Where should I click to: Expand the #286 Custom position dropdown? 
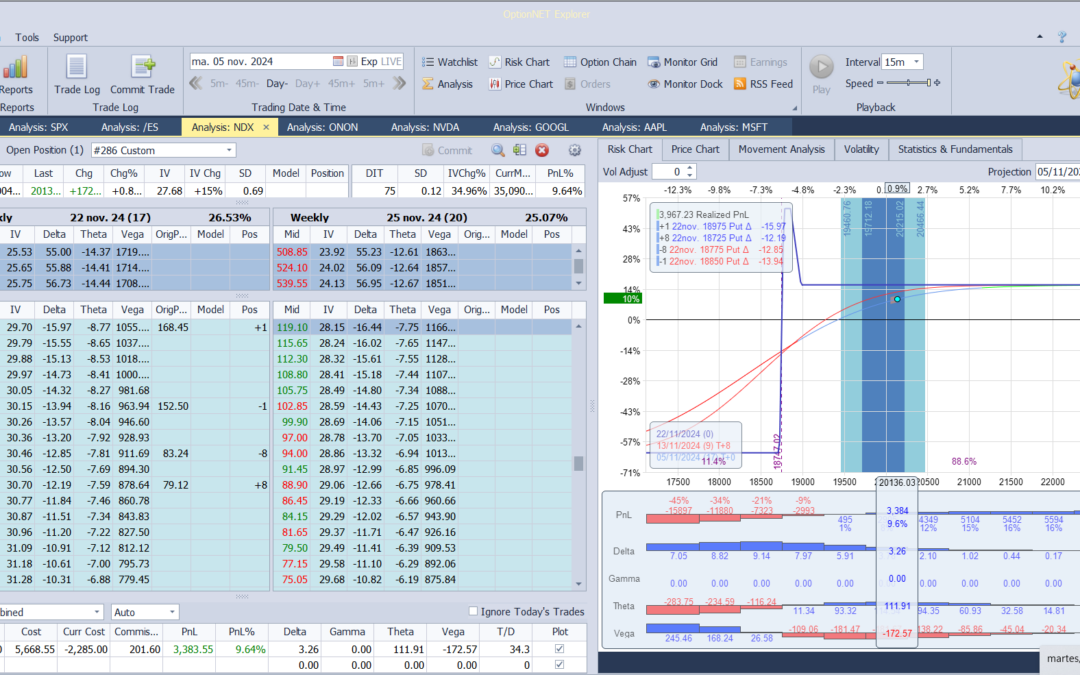[x=229, y=150]
